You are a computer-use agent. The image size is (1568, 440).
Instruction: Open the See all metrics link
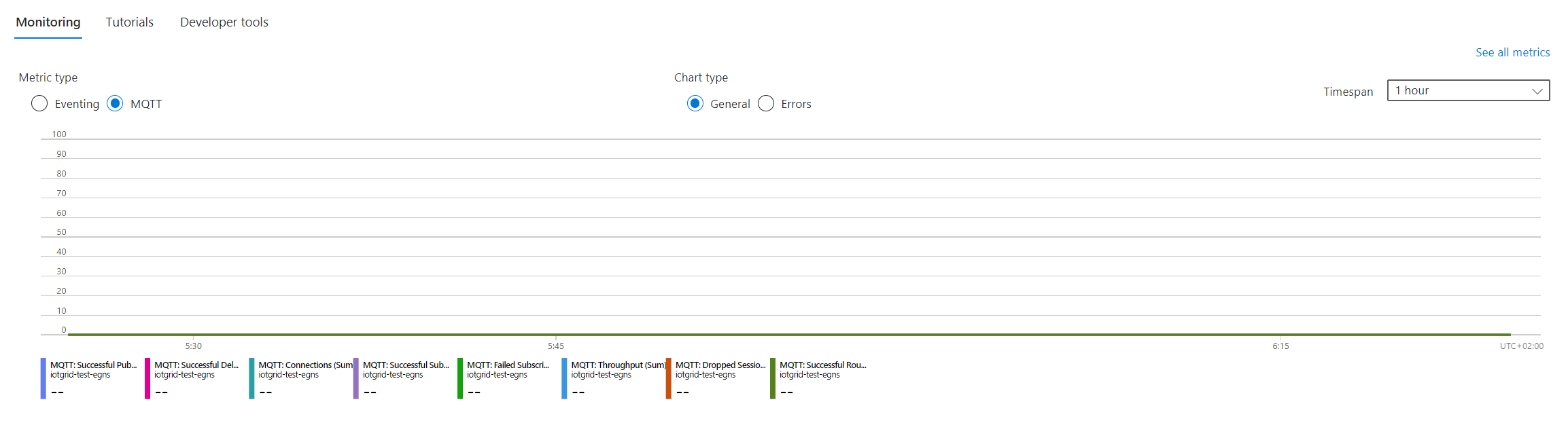click(1512, 52)
